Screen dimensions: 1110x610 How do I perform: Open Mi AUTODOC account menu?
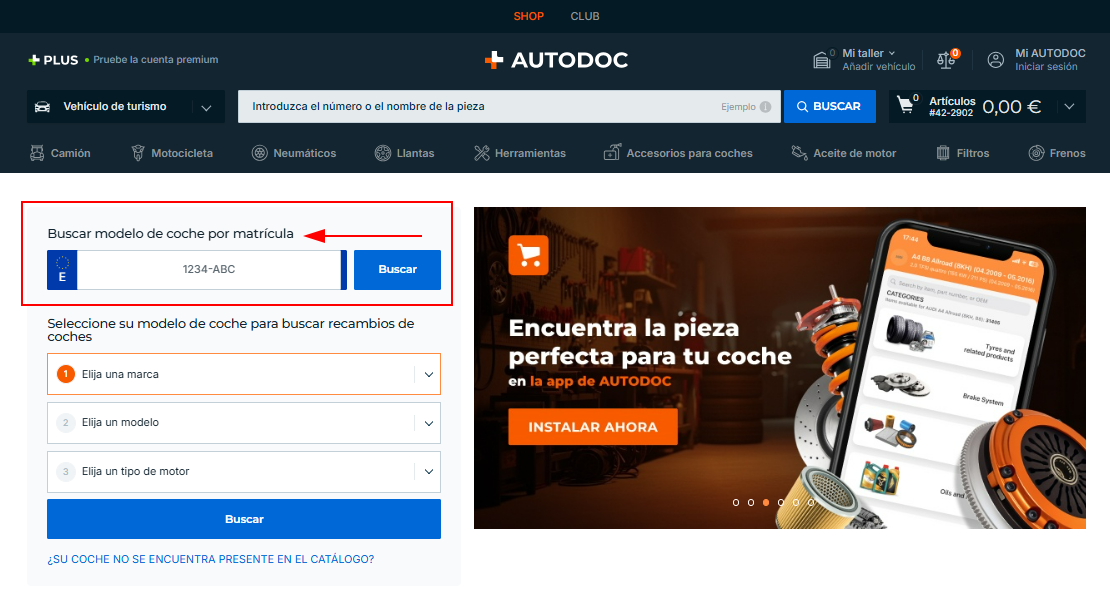[1050, 53]
